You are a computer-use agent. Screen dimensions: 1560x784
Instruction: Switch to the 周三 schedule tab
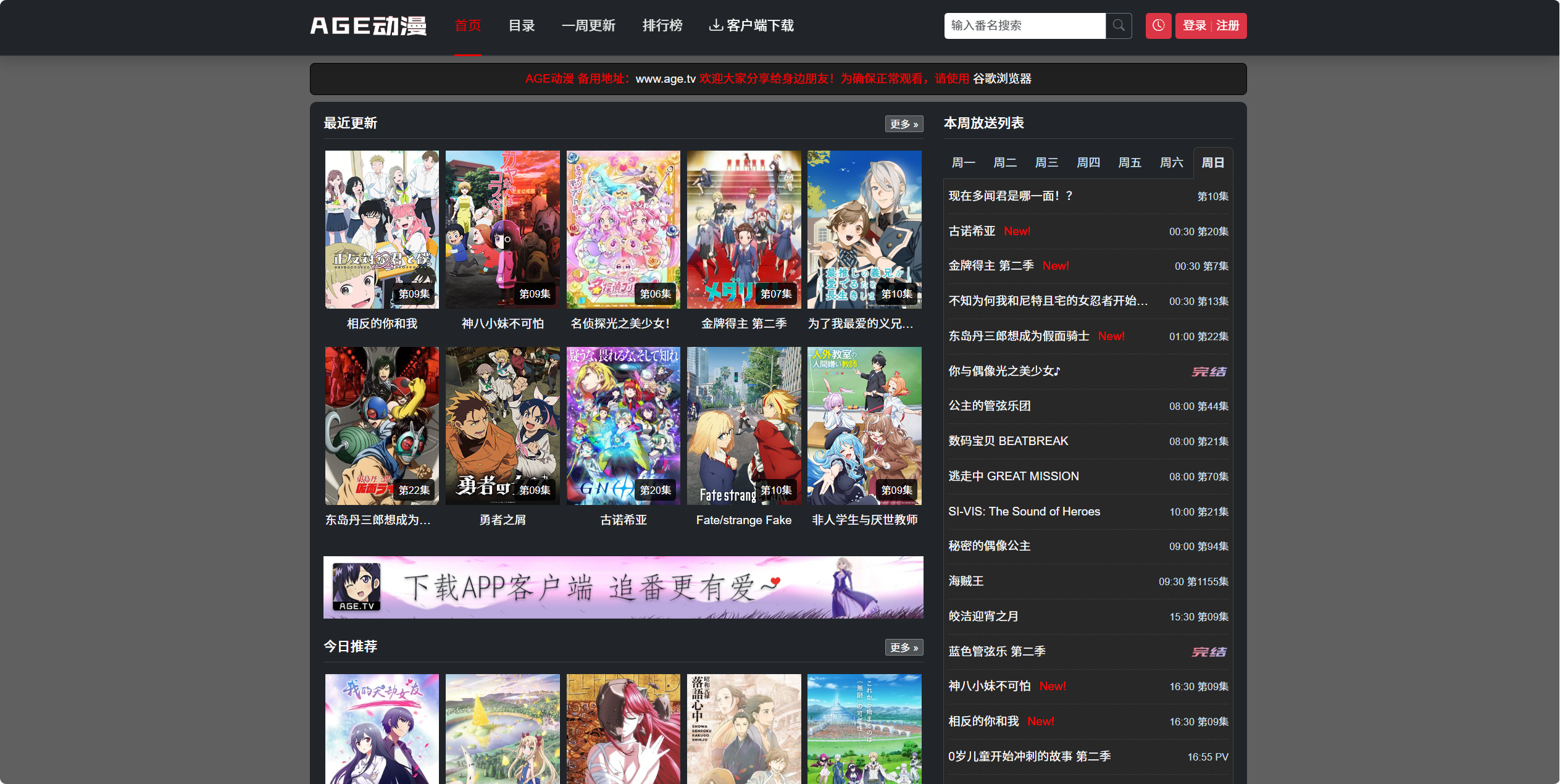tap(1047, 162)
